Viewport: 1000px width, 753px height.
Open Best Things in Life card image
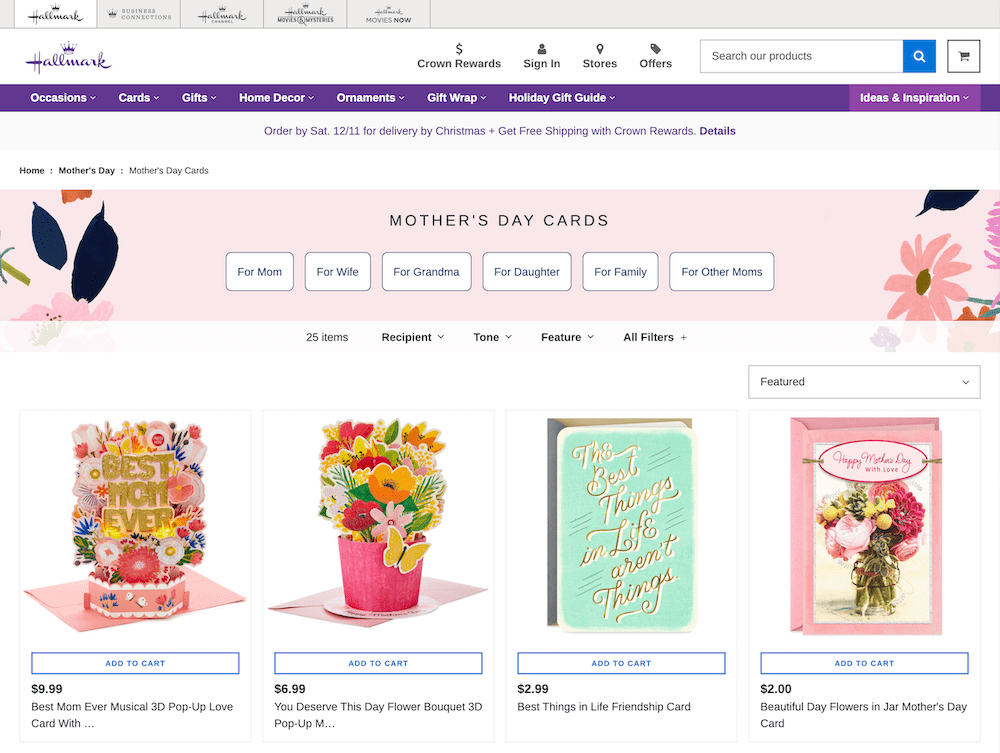tap(621, 526)
